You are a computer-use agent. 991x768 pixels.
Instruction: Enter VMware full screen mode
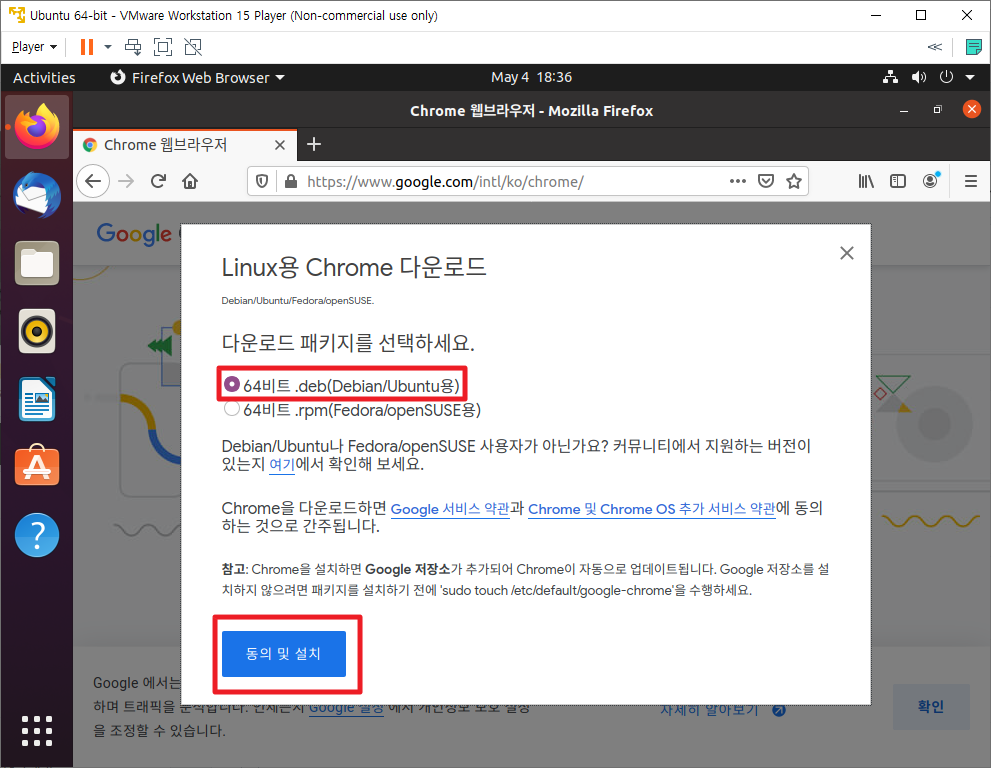pos(163,47)
